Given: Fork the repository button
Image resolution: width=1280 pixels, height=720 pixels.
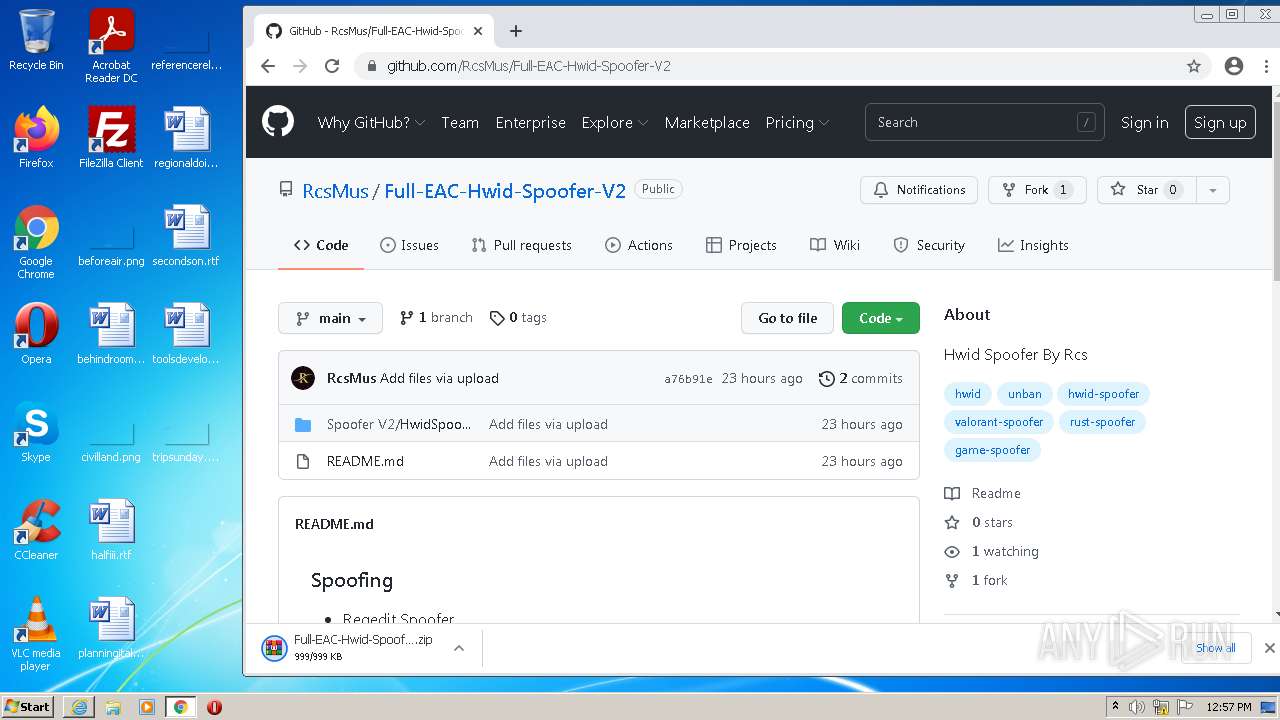Looking at the screenshot, I should click(x=1037, y=190).
